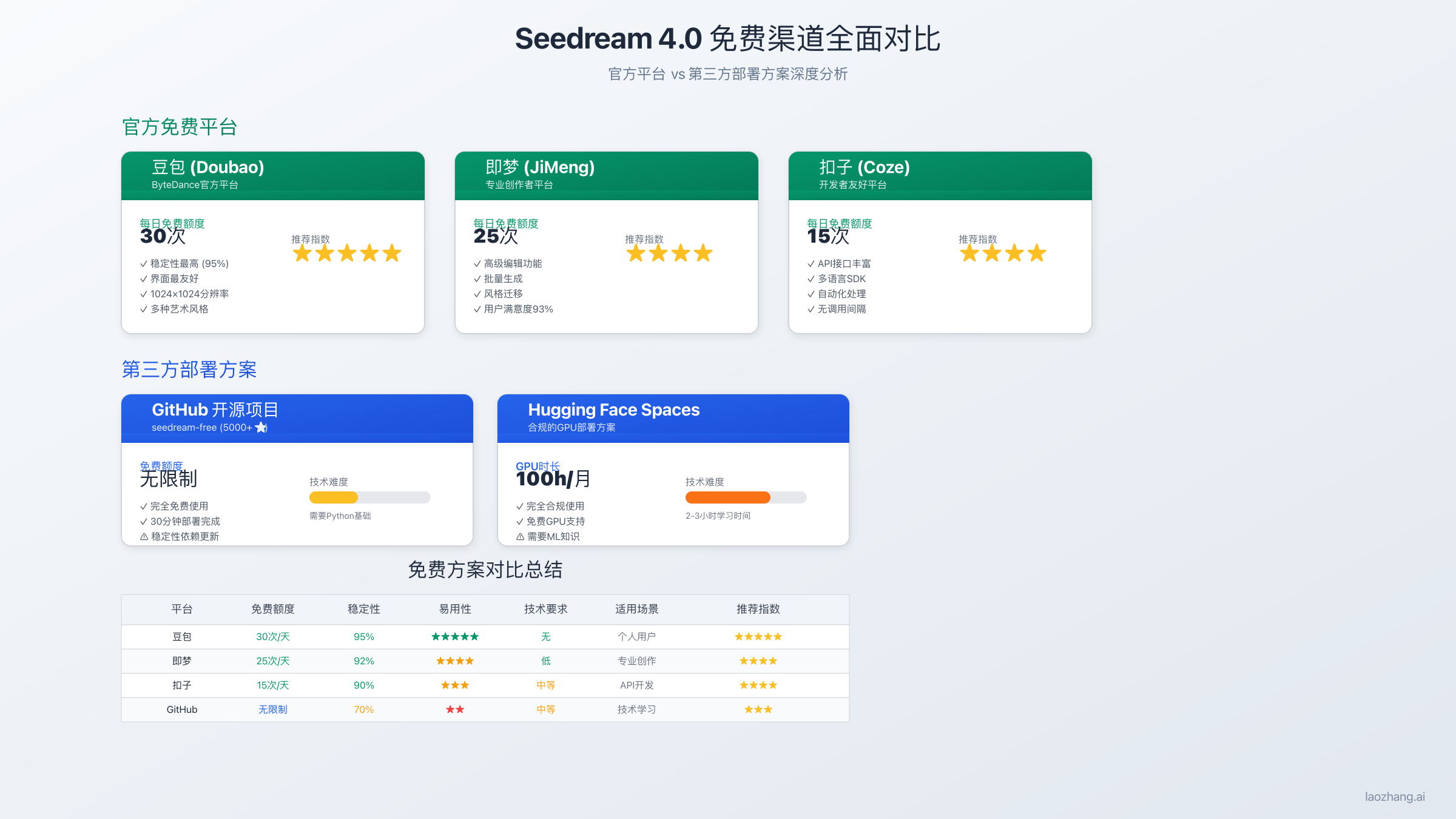Click the 2-3小时学习时间 note

(x=718, y=516)
